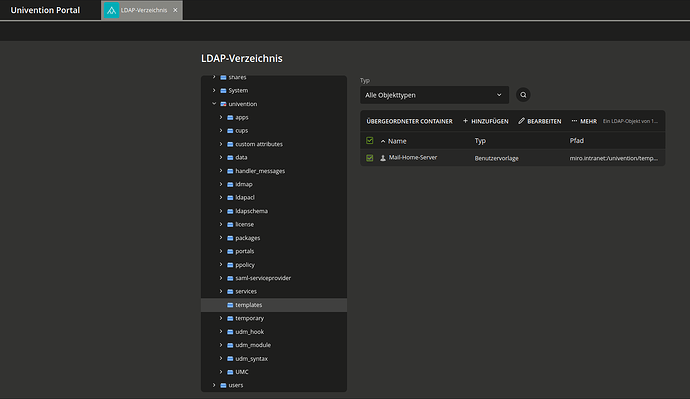The image size is (690, 399).
Task: Click the handler_messages folder icon
Action: (230, 171)
